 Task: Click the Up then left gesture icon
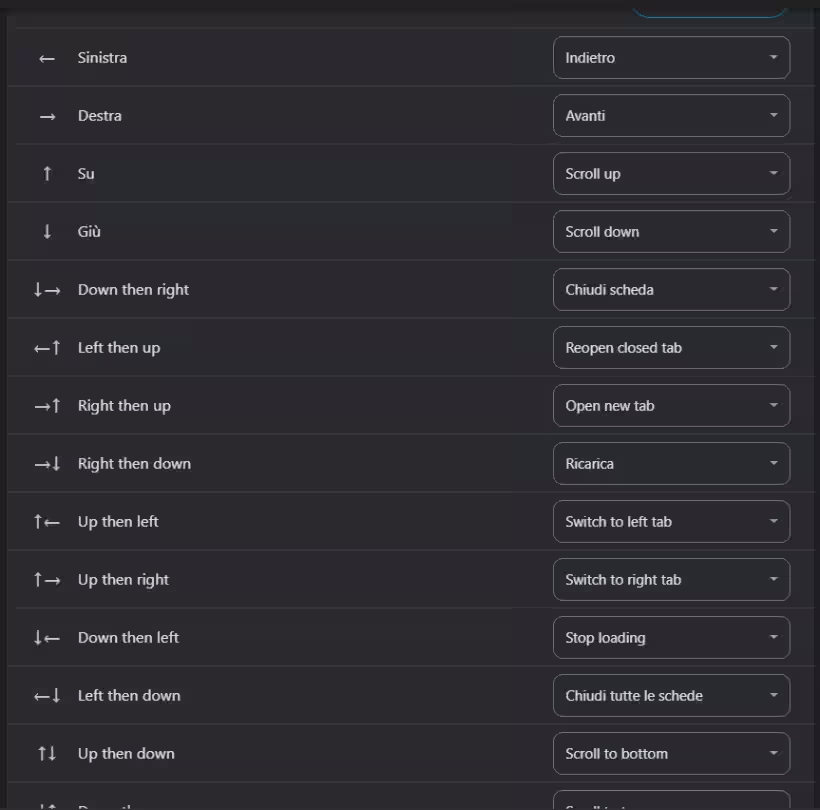coord(47,521)
